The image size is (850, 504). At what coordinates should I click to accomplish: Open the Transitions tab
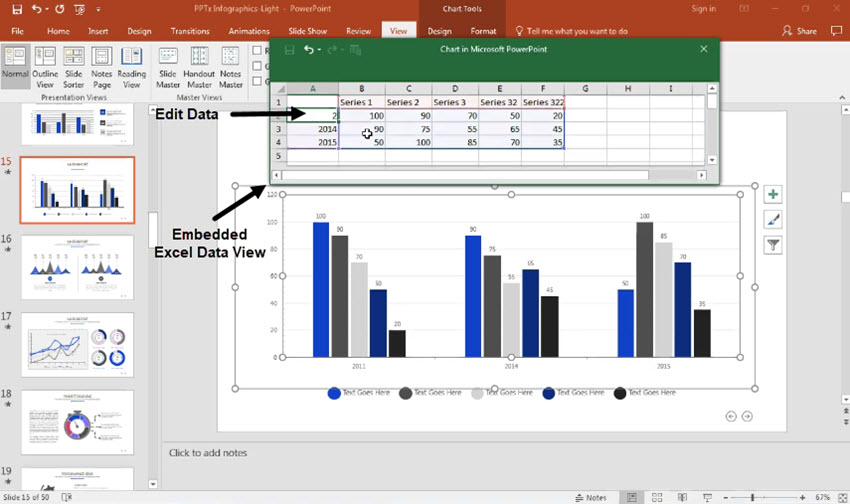click(190, 31)
